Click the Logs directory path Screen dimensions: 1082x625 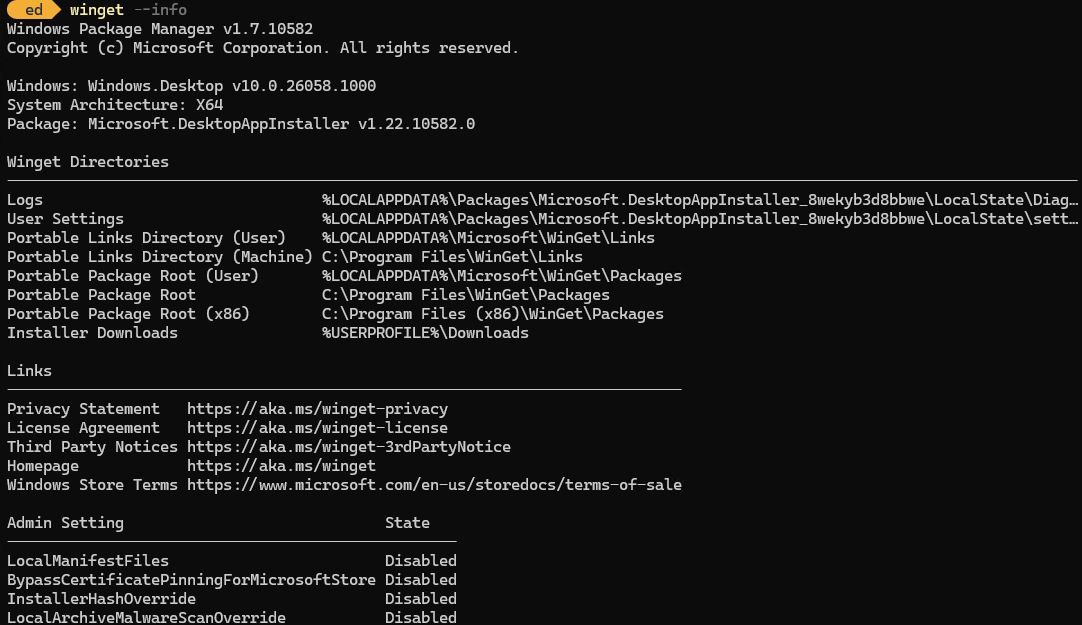point(700,200)
